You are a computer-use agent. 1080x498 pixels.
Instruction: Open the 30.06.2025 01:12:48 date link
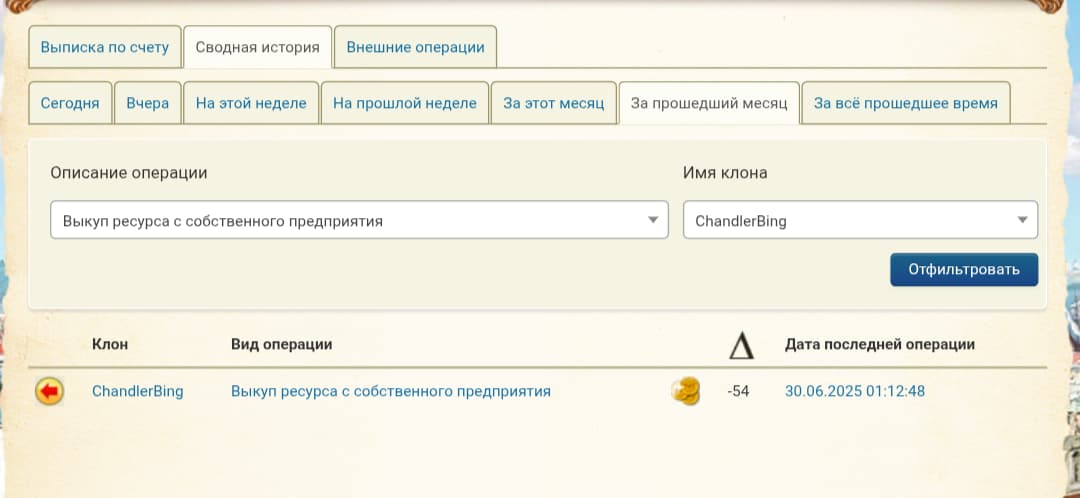pyautogui.click(x=855, y=392)
